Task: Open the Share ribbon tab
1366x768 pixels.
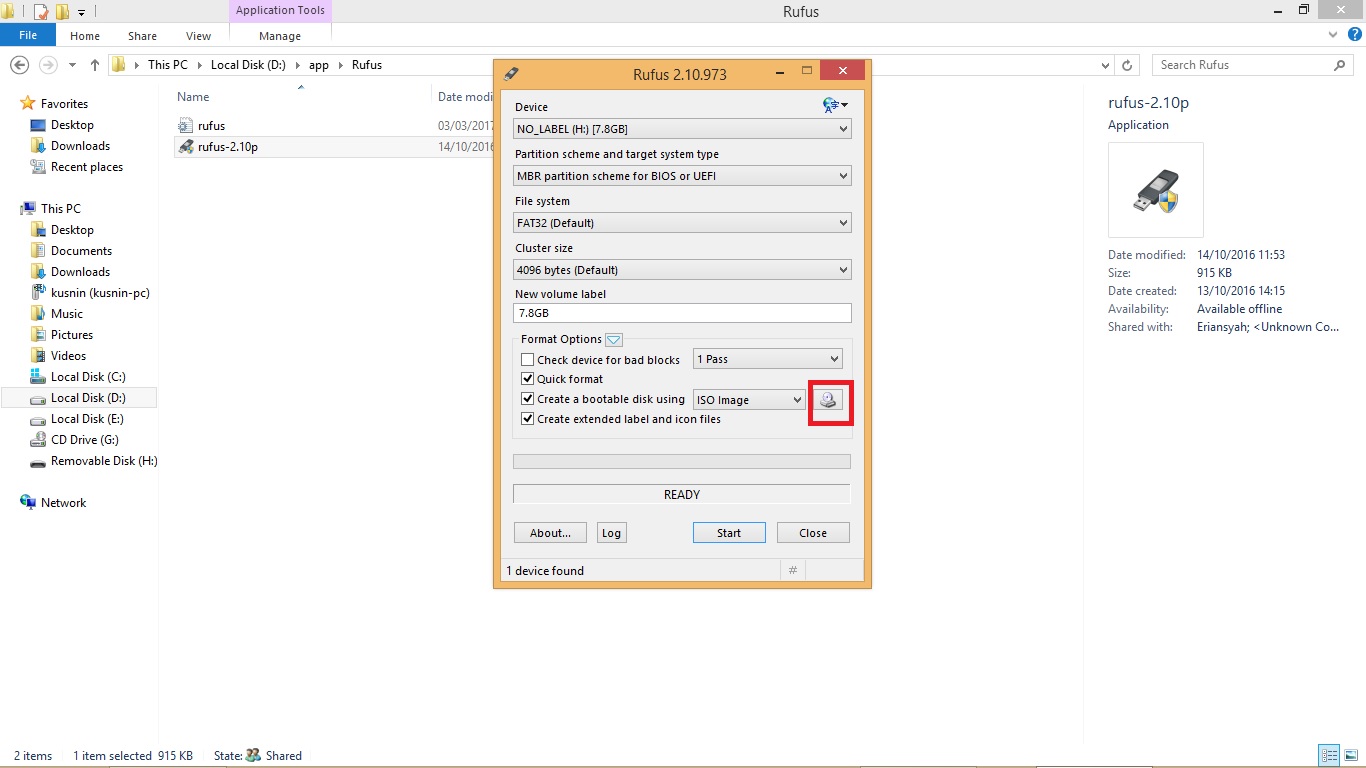Action: [142, 36]
